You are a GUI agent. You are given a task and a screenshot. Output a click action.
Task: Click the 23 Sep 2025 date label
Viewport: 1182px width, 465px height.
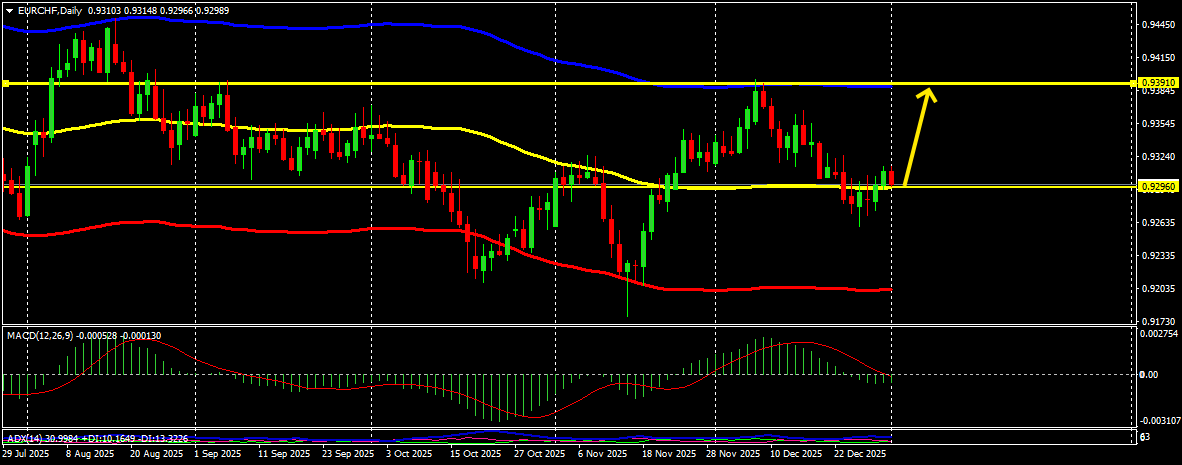tap(348, 454)
